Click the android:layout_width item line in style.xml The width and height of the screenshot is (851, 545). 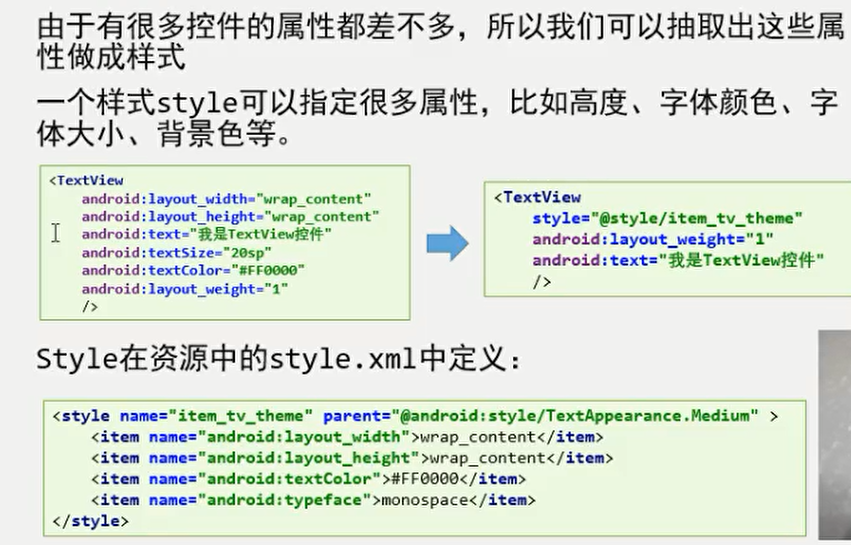[x=347, y=438]
